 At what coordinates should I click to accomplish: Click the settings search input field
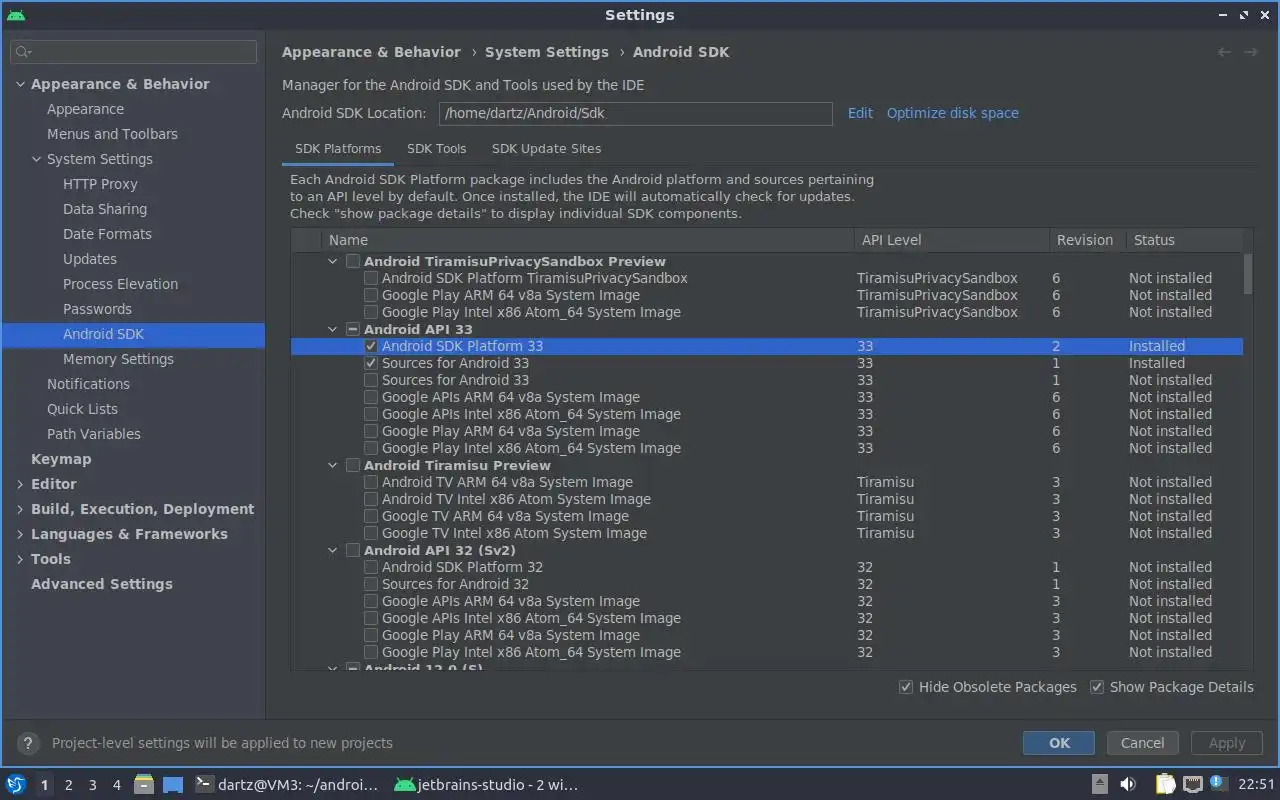click(x=133, y=52)
